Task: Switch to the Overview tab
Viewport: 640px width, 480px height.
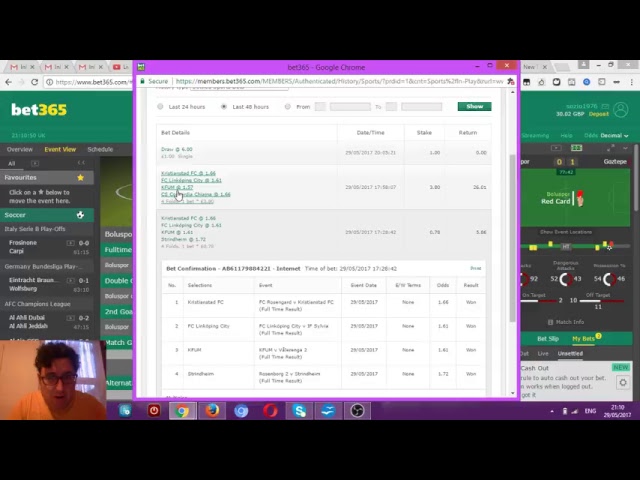Action: (x=20, y=149)
